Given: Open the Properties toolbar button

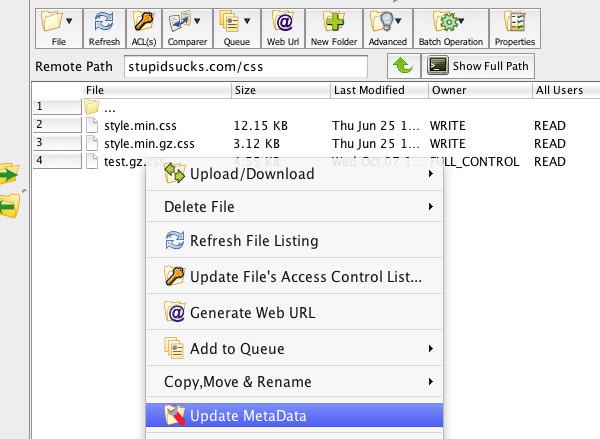Looking at the screenshot, I should pos(515,29).
